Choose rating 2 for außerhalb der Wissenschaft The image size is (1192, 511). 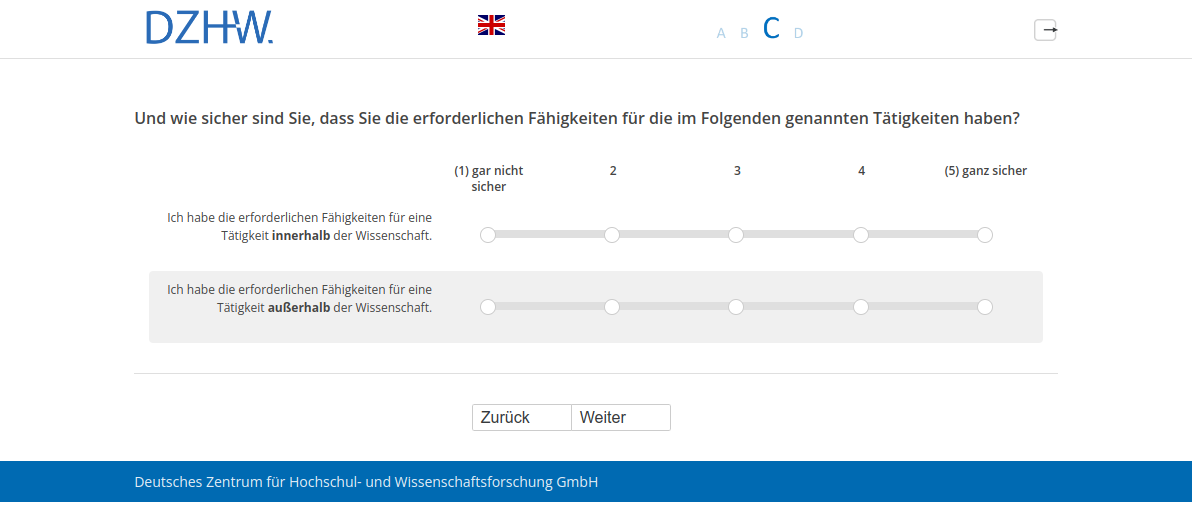pos(612,307)
